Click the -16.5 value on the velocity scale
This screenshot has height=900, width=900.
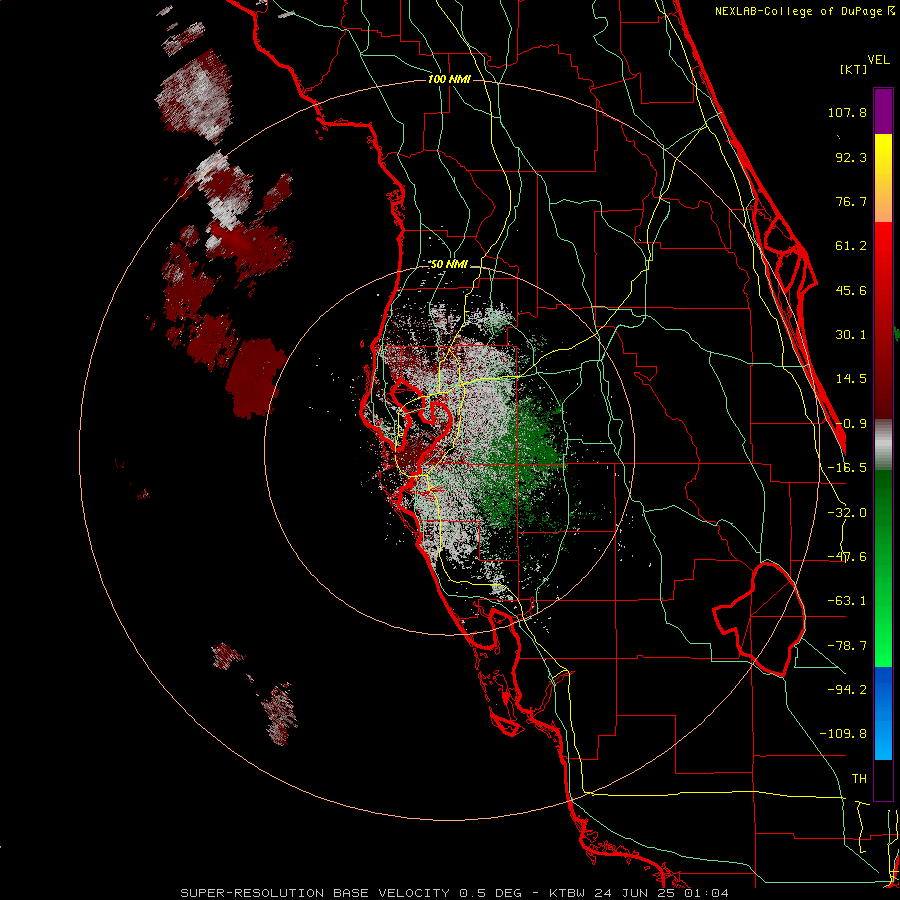[x=847, y=468]
